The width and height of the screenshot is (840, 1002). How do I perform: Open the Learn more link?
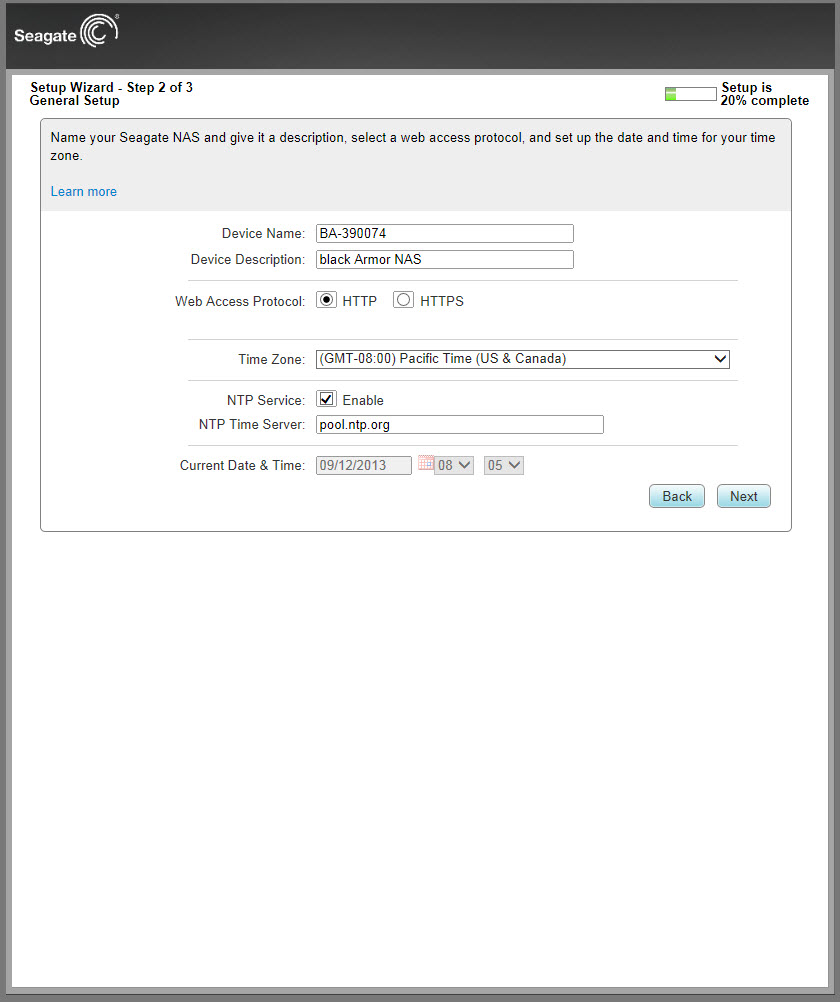point(84,192)
